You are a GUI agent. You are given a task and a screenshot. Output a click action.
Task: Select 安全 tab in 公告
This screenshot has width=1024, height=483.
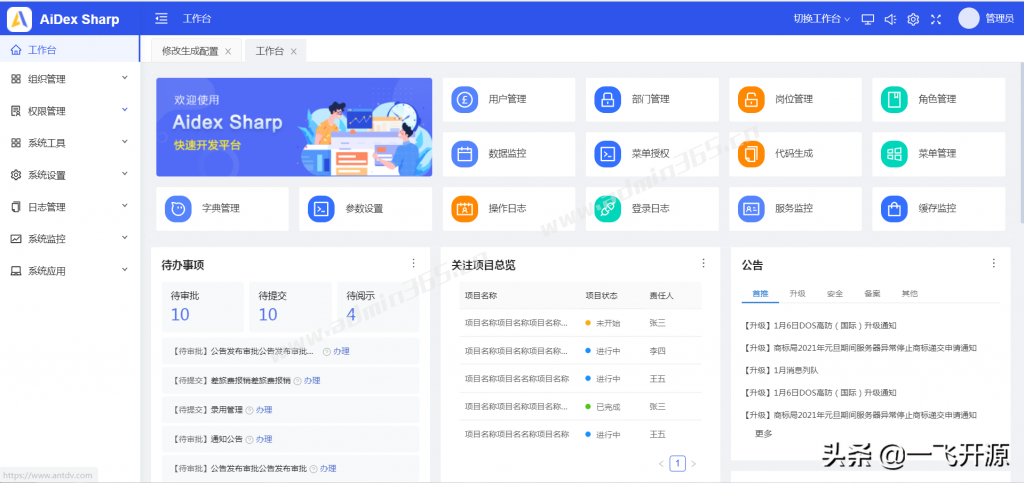835,294
